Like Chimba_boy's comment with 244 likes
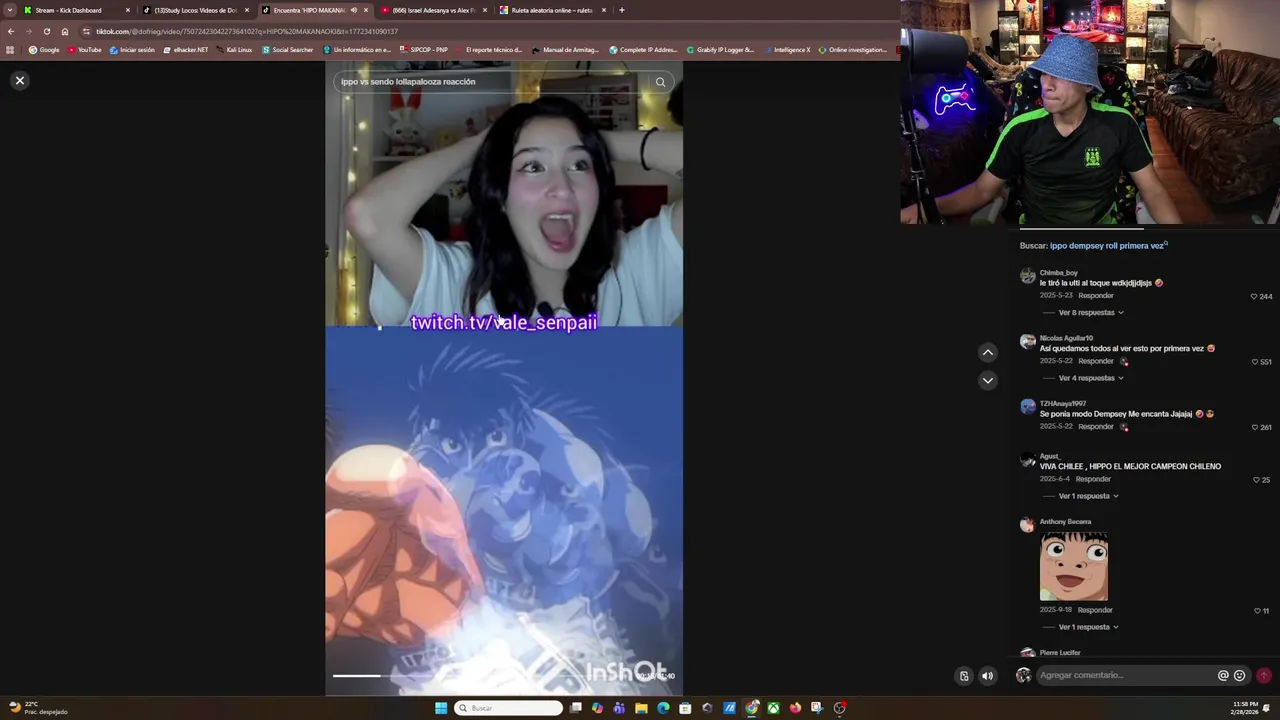1280x720 pixels. tap(1254, 296)
